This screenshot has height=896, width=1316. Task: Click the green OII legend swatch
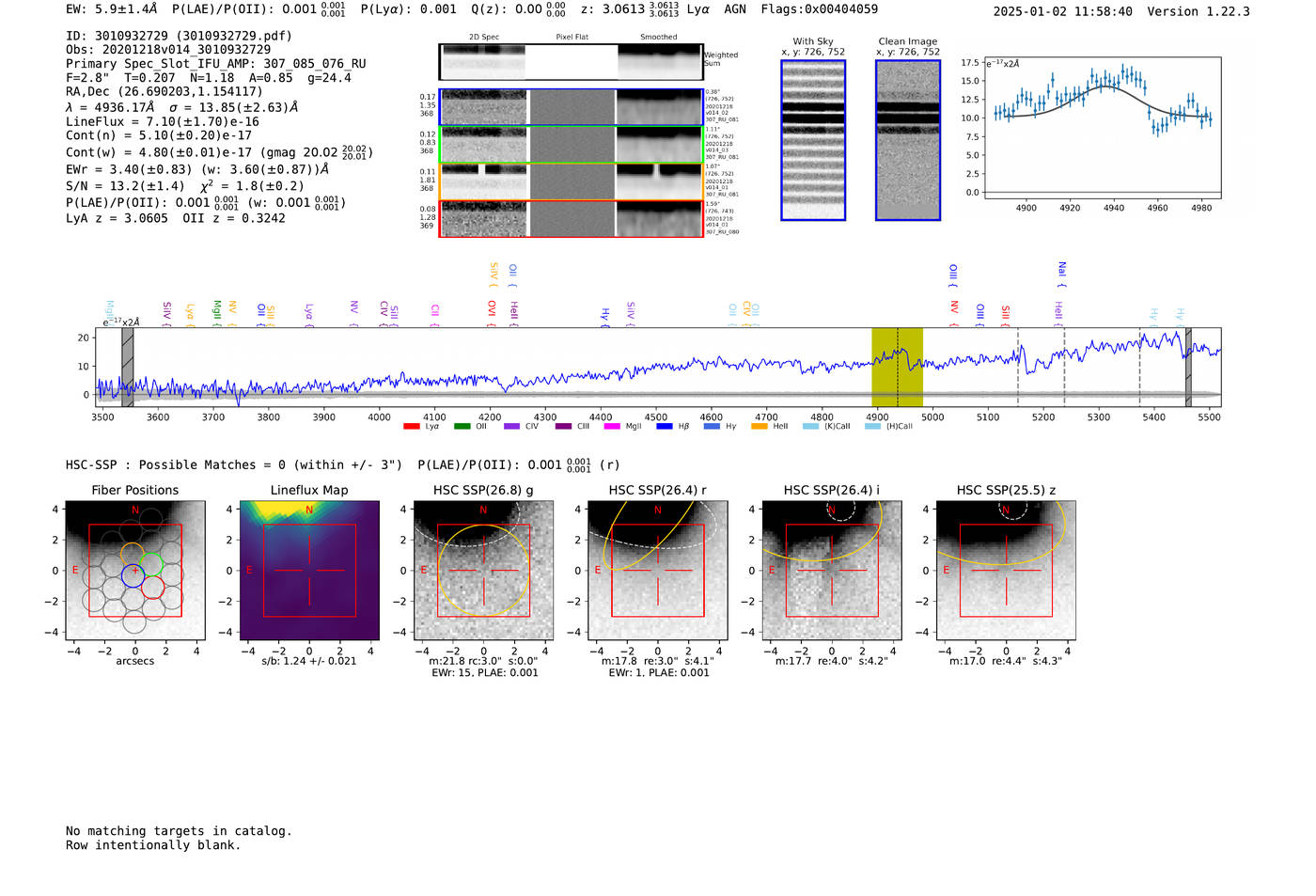coord(462,426)
